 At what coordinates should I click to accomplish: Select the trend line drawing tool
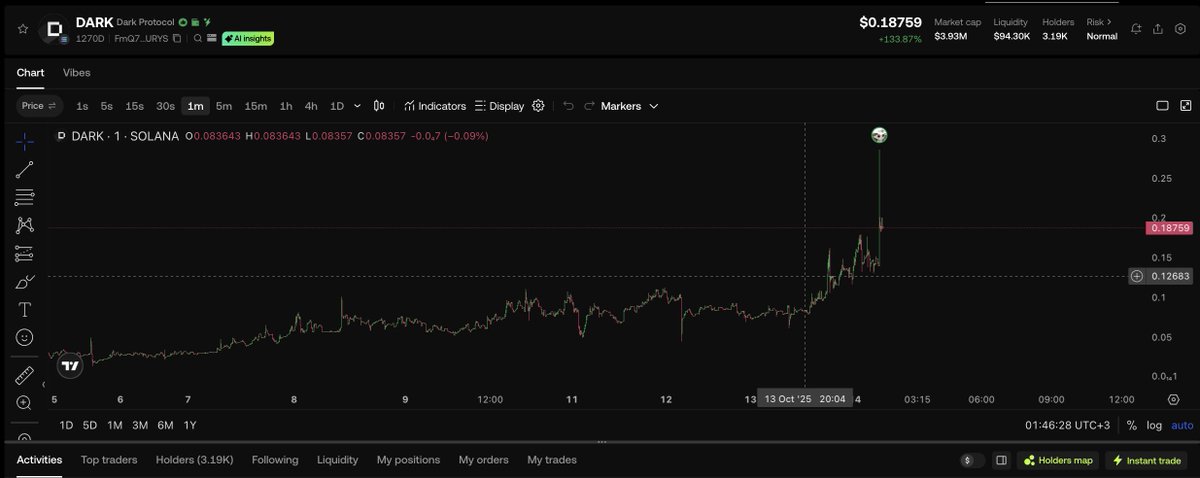click(x=25, y=169)
